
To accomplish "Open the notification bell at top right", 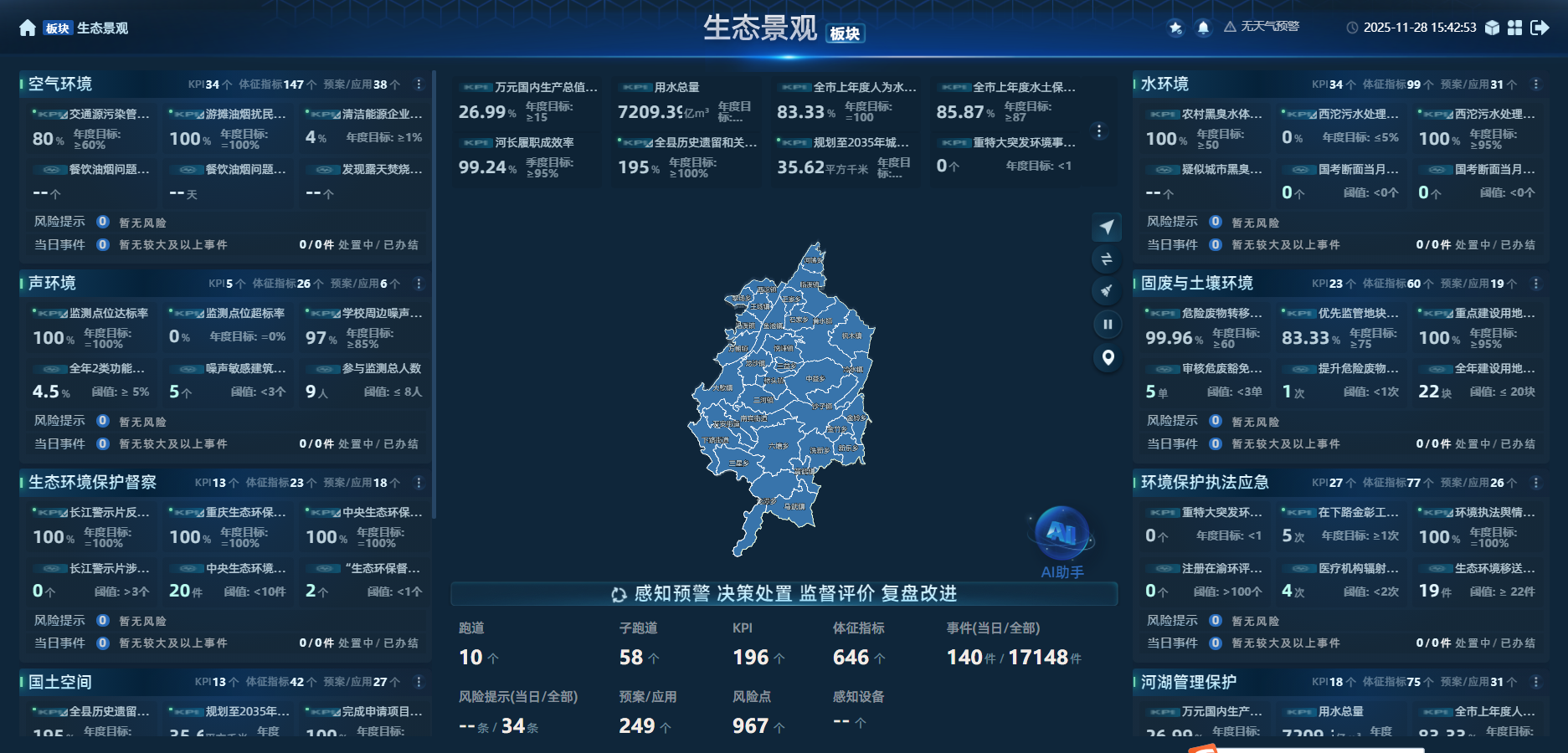I will coord(1204,26).
